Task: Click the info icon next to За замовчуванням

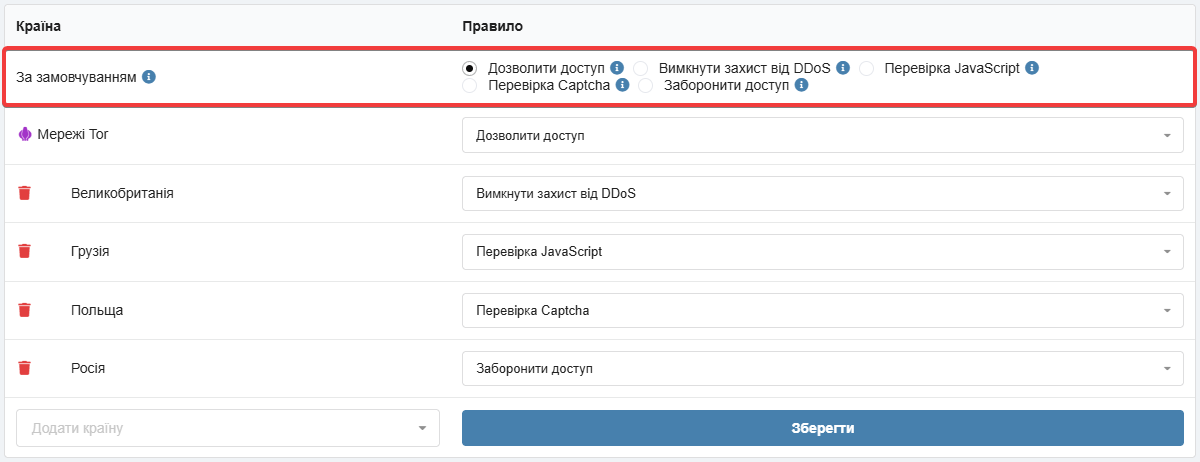Action: click(x=149, y=77)
